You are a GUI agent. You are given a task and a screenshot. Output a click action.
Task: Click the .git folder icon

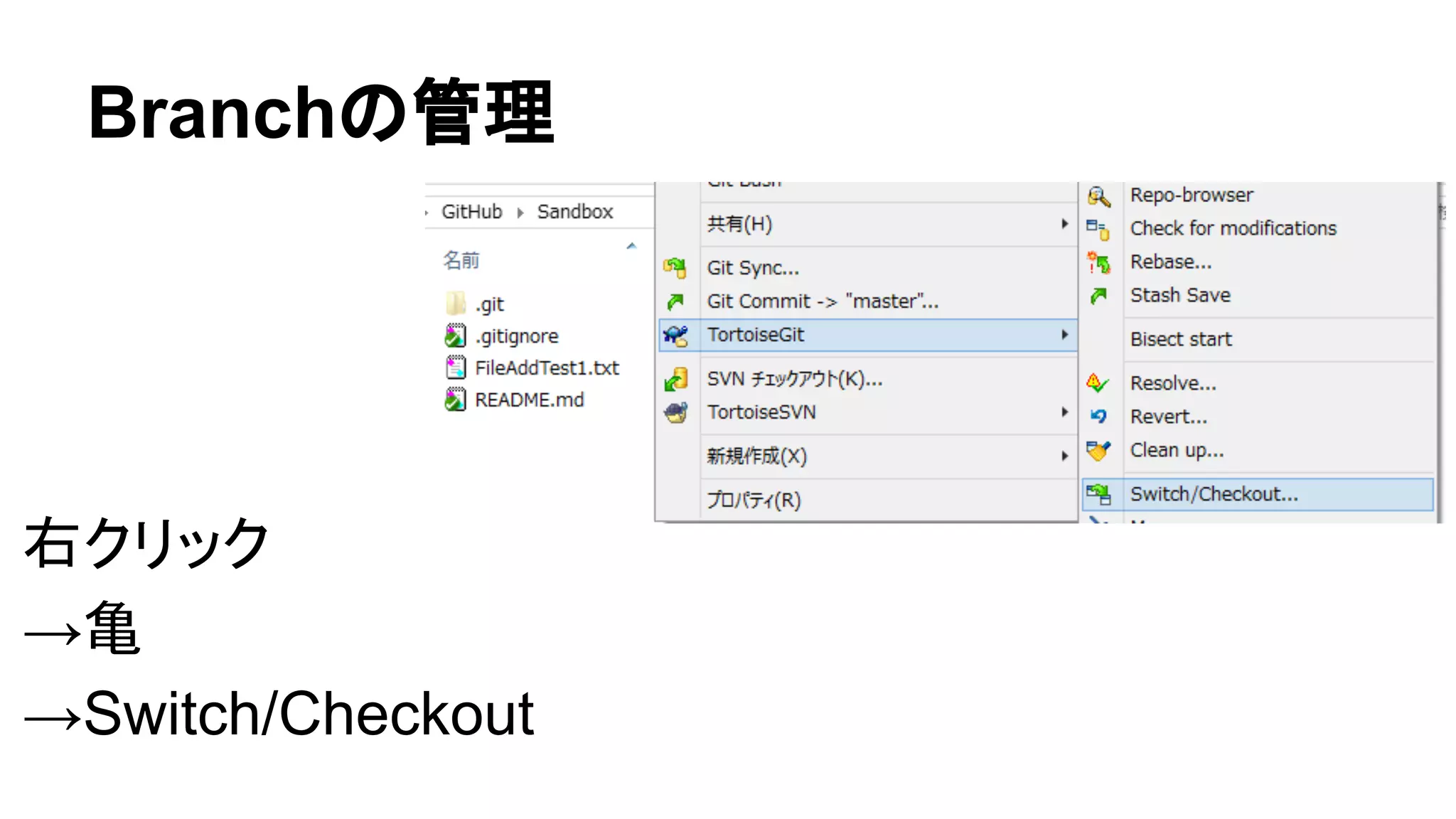click(456, 304)
